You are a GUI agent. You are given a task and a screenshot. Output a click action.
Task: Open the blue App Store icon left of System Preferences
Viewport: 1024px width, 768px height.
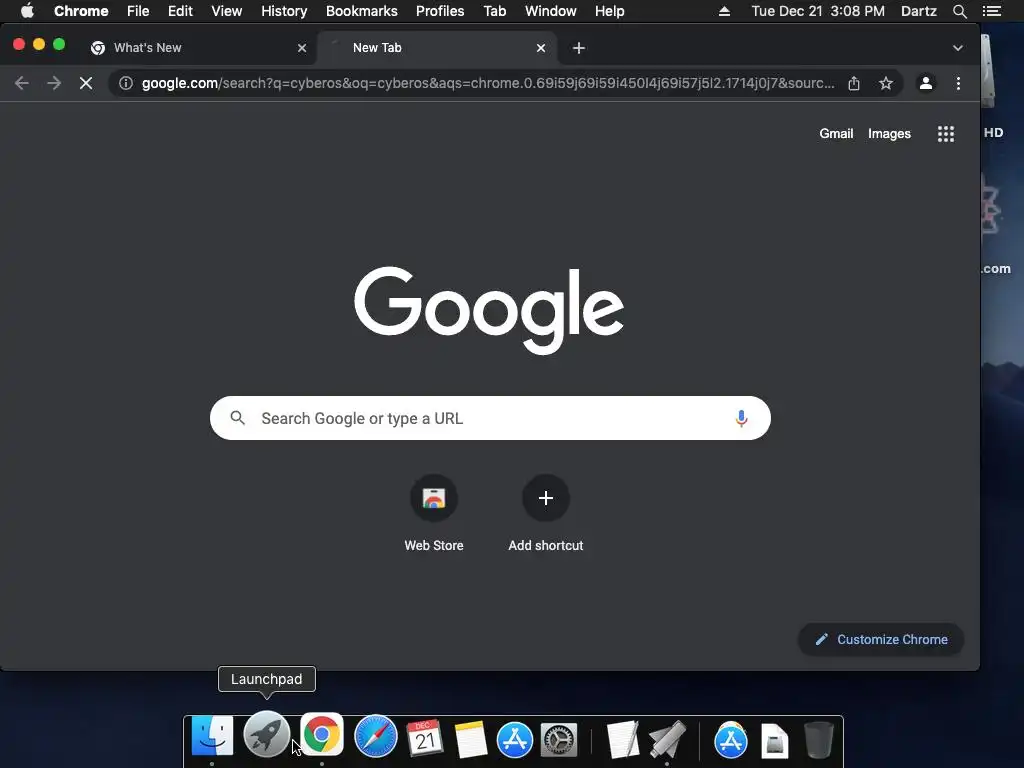click(x=515, y=741)
